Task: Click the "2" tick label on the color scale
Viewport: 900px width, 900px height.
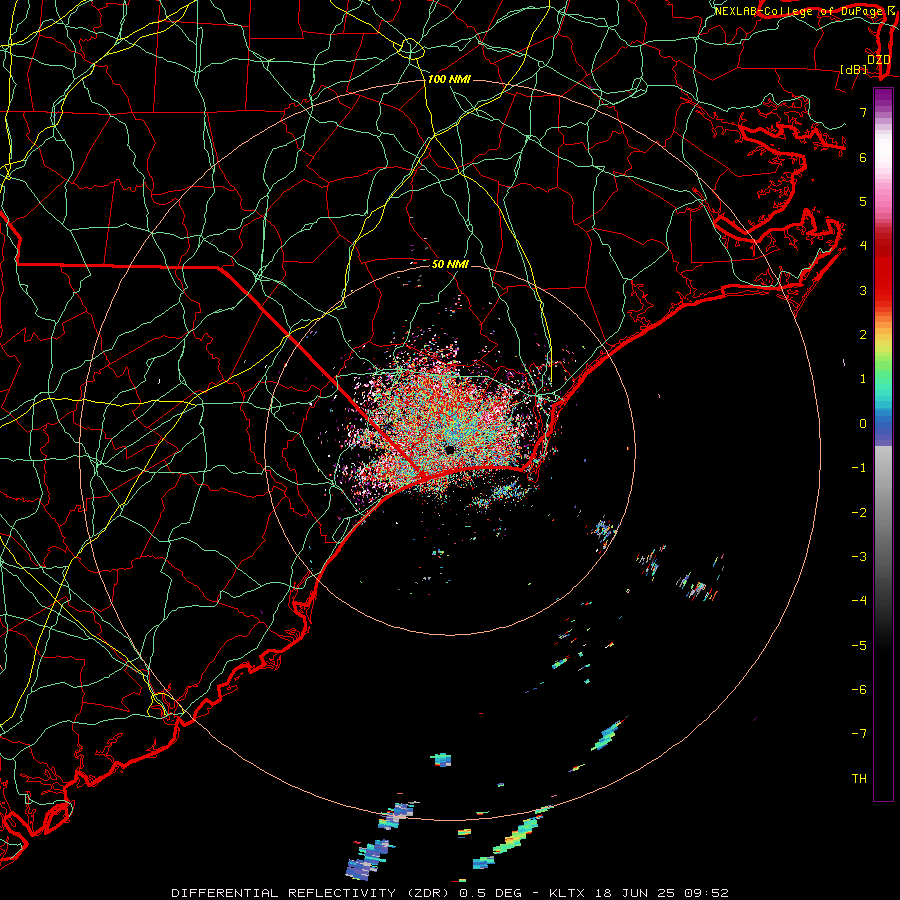Action: click(x=863, y=335)
